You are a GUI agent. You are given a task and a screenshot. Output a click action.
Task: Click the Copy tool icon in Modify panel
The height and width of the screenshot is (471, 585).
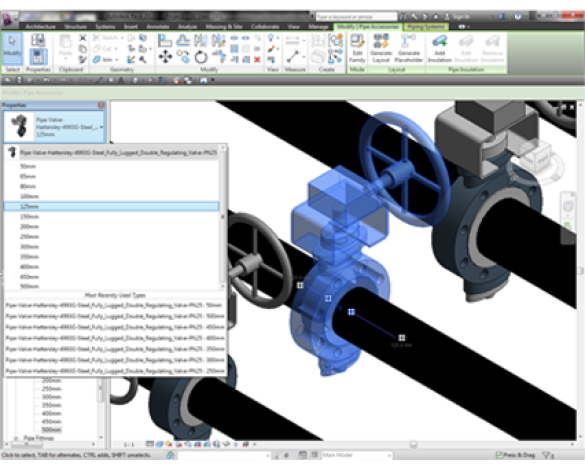pyautogui.click(x=183, y=57)
